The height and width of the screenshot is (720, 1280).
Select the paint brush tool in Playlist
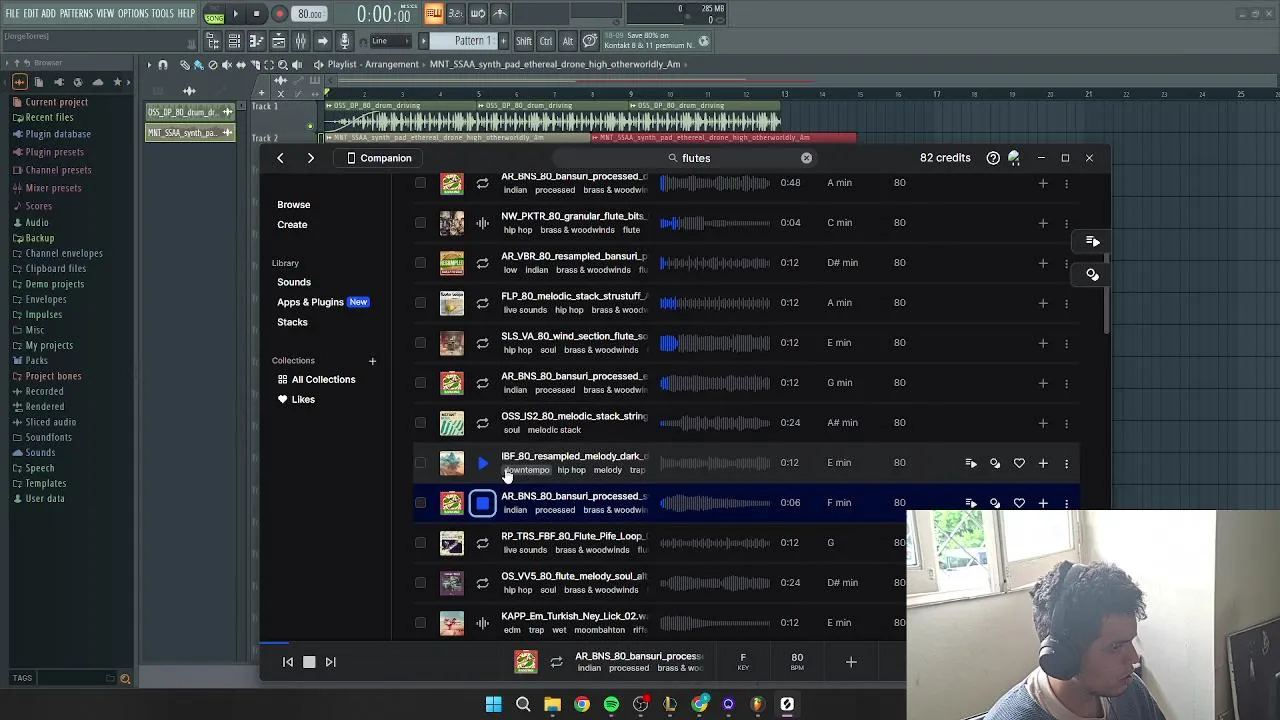[x=198, y=65]
